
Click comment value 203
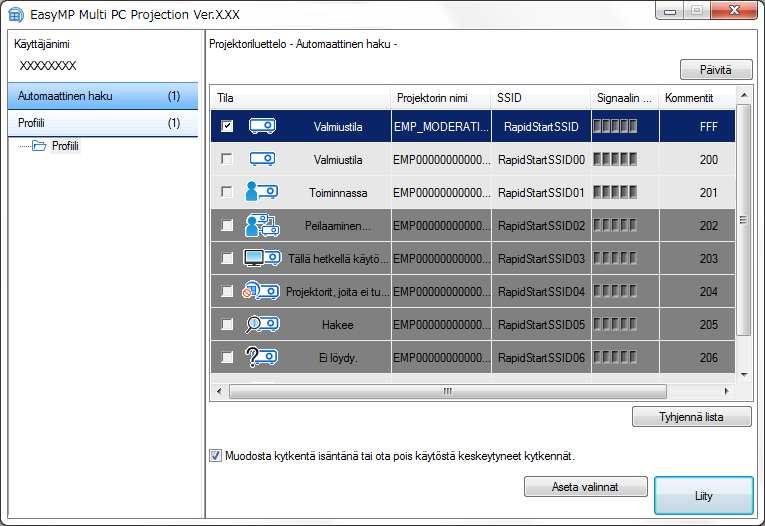(x=708, y=258)
